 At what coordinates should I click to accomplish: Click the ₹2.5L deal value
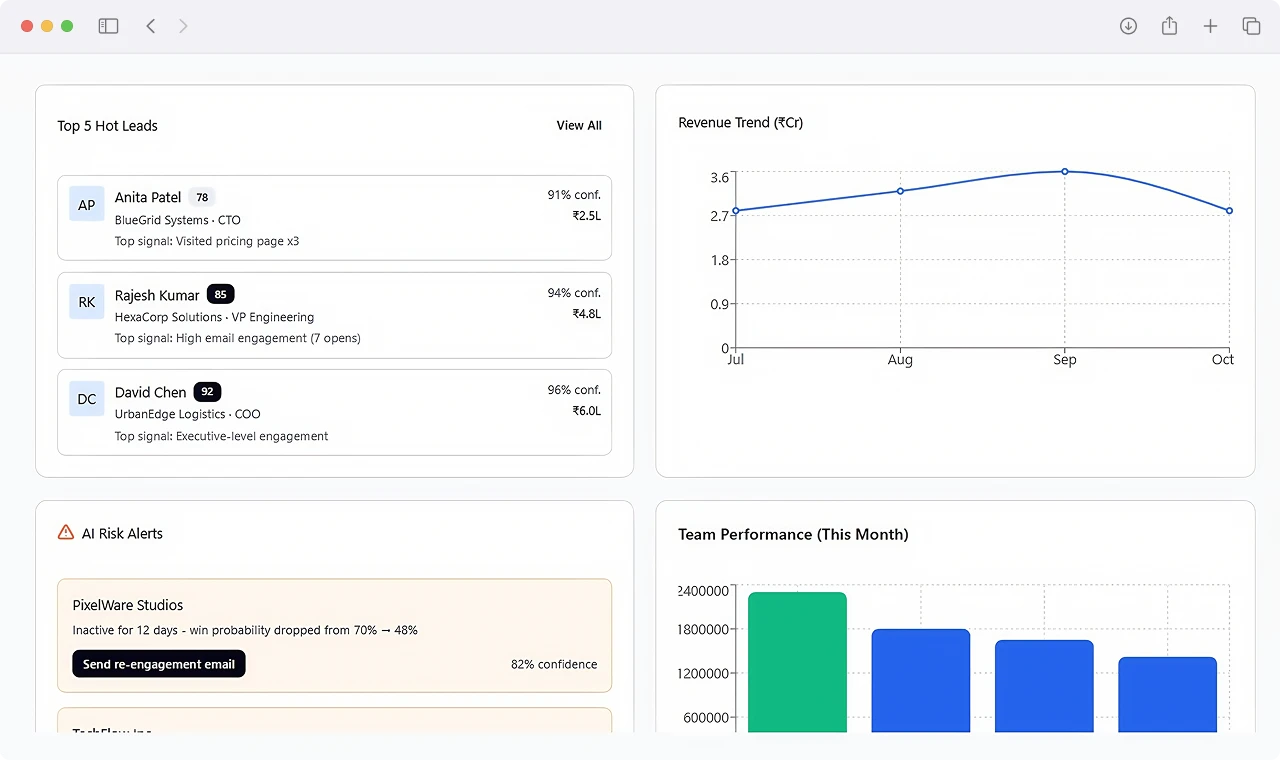click(x=587, y=215)
